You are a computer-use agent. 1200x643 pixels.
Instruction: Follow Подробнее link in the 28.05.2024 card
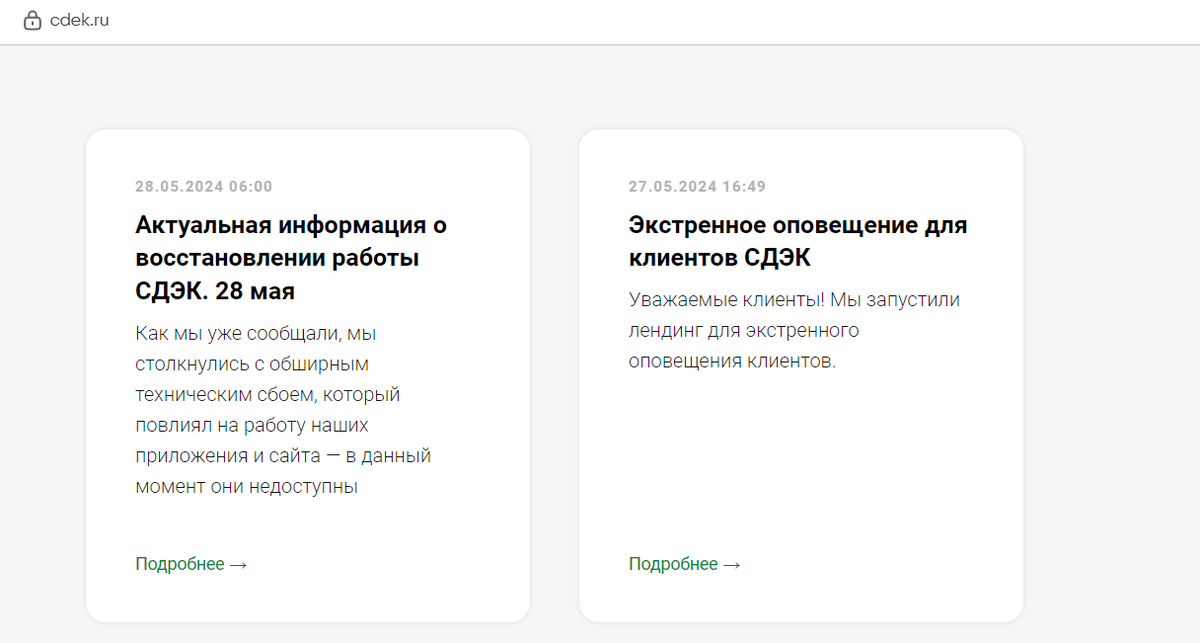click(x=191, y=564)
